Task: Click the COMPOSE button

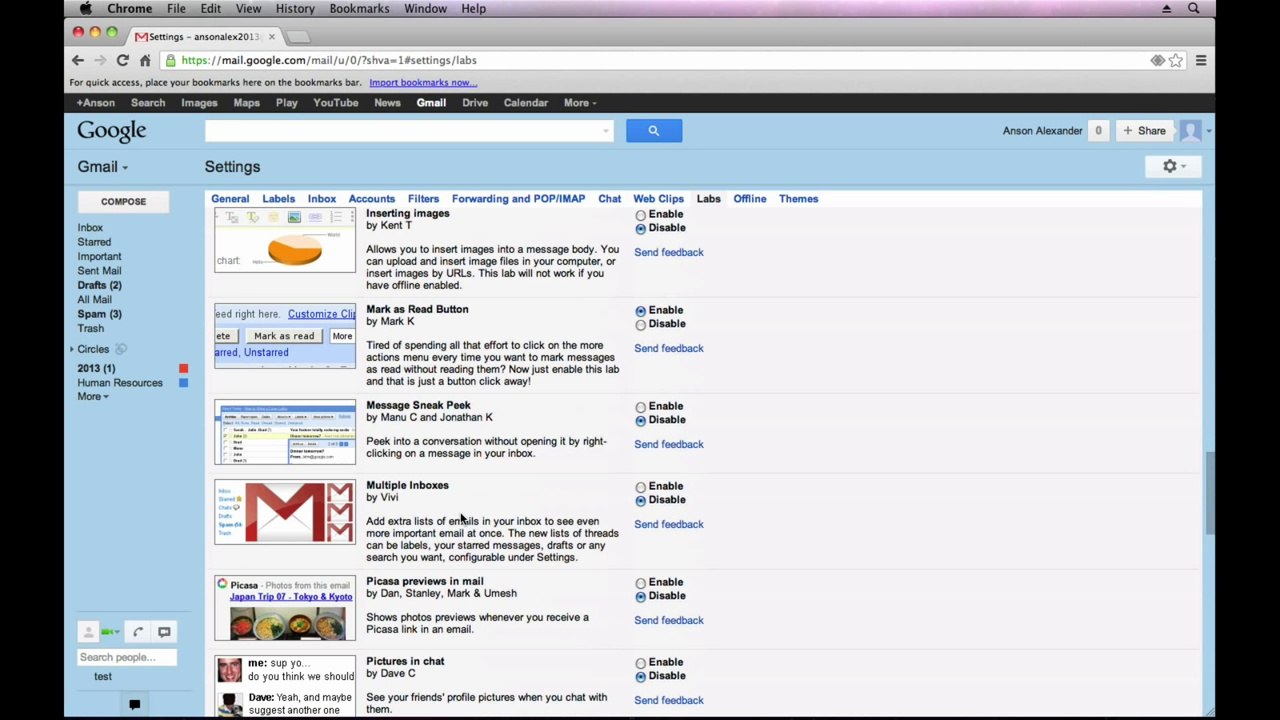Action: pyautogui.click(x=123, y=202)
